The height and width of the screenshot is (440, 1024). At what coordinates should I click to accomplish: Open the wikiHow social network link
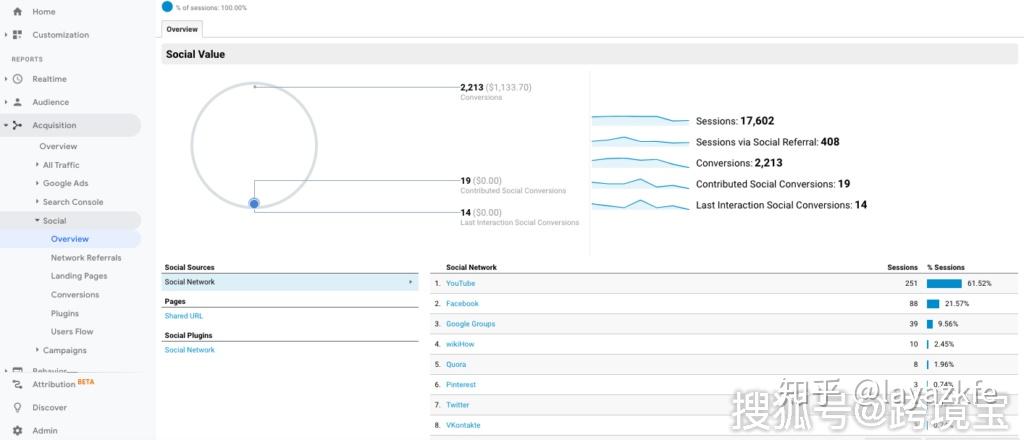[462, 344]
